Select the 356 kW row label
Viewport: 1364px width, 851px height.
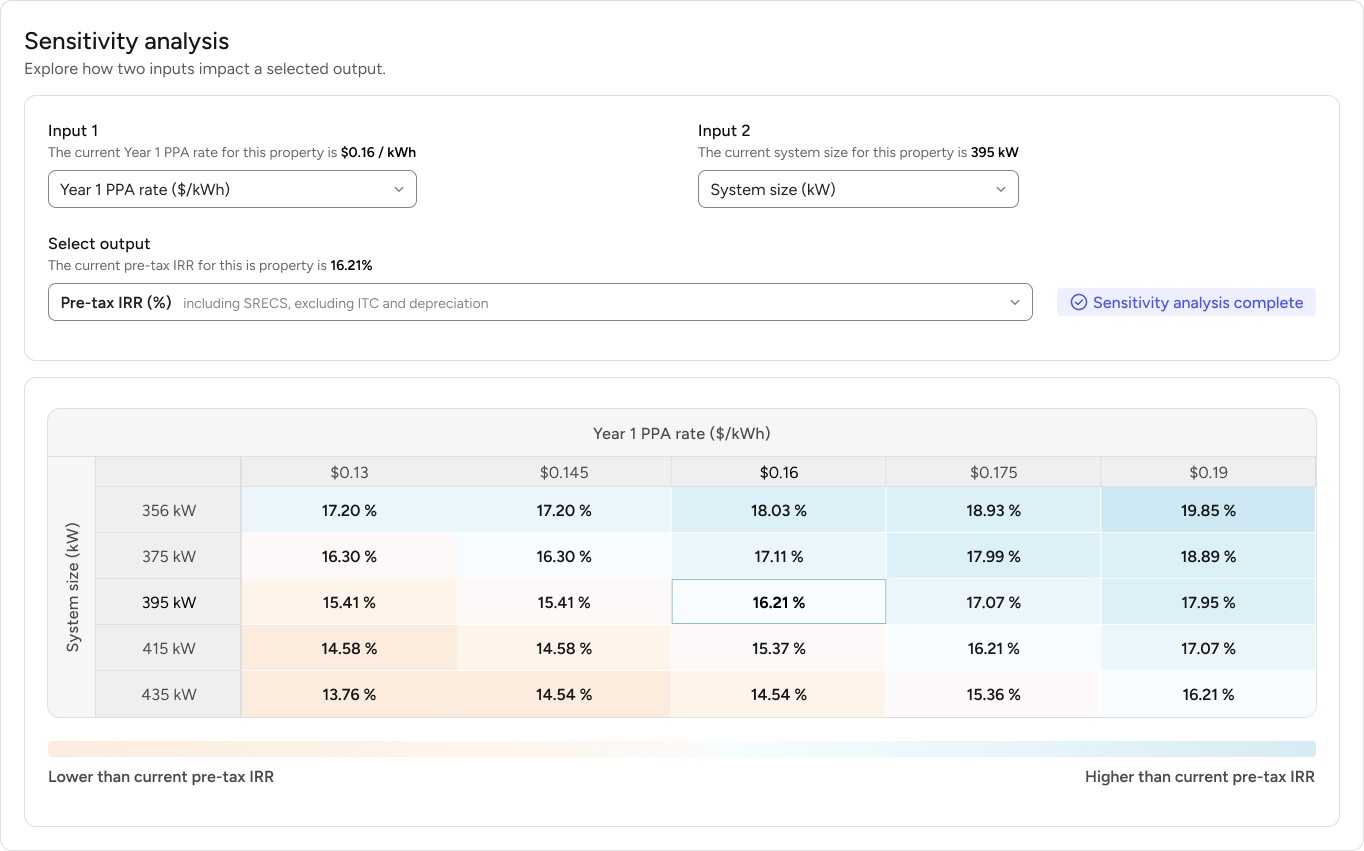[x=167, y=510]
